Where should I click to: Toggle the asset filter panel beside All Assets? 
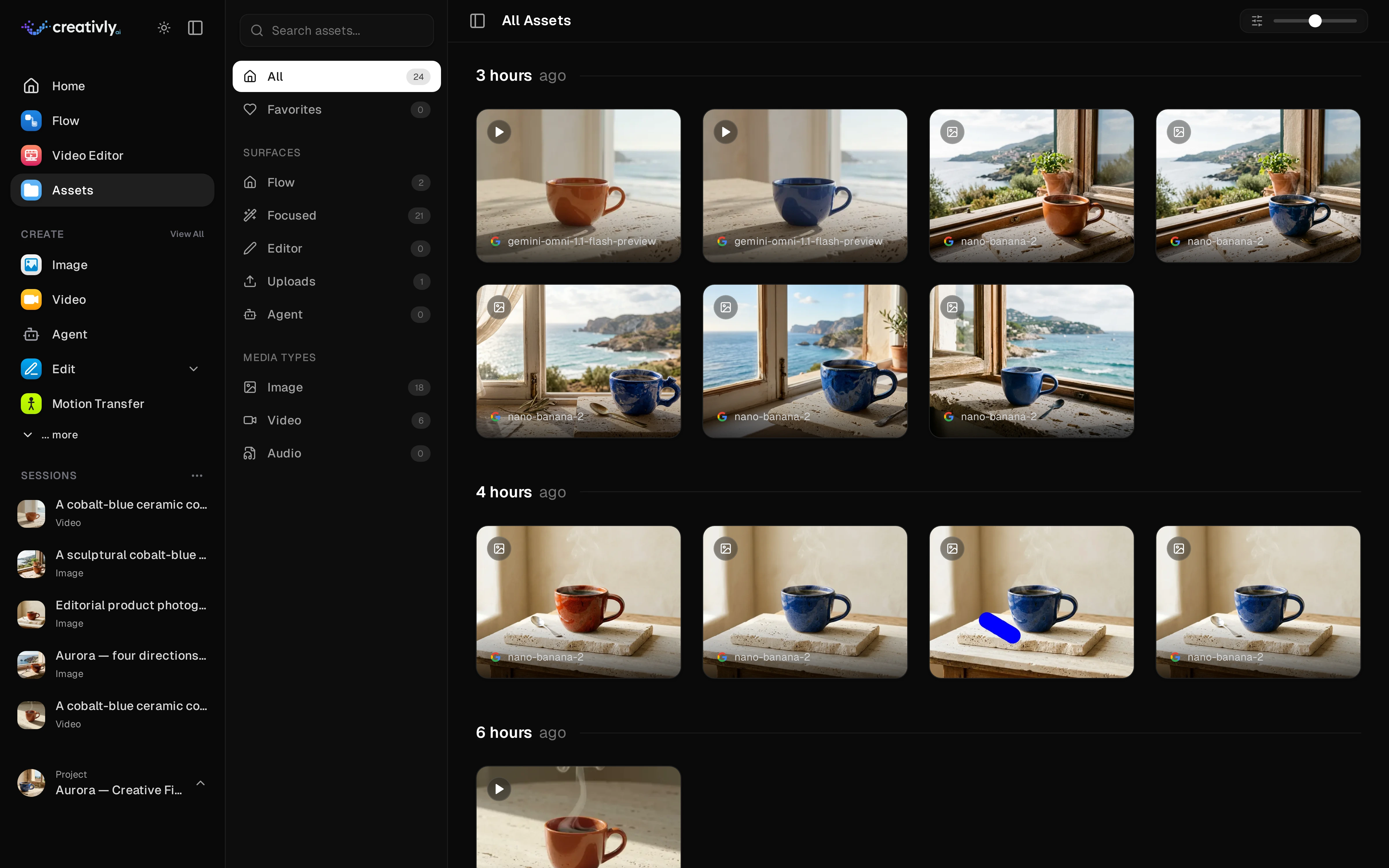click(x=477, y=21)
